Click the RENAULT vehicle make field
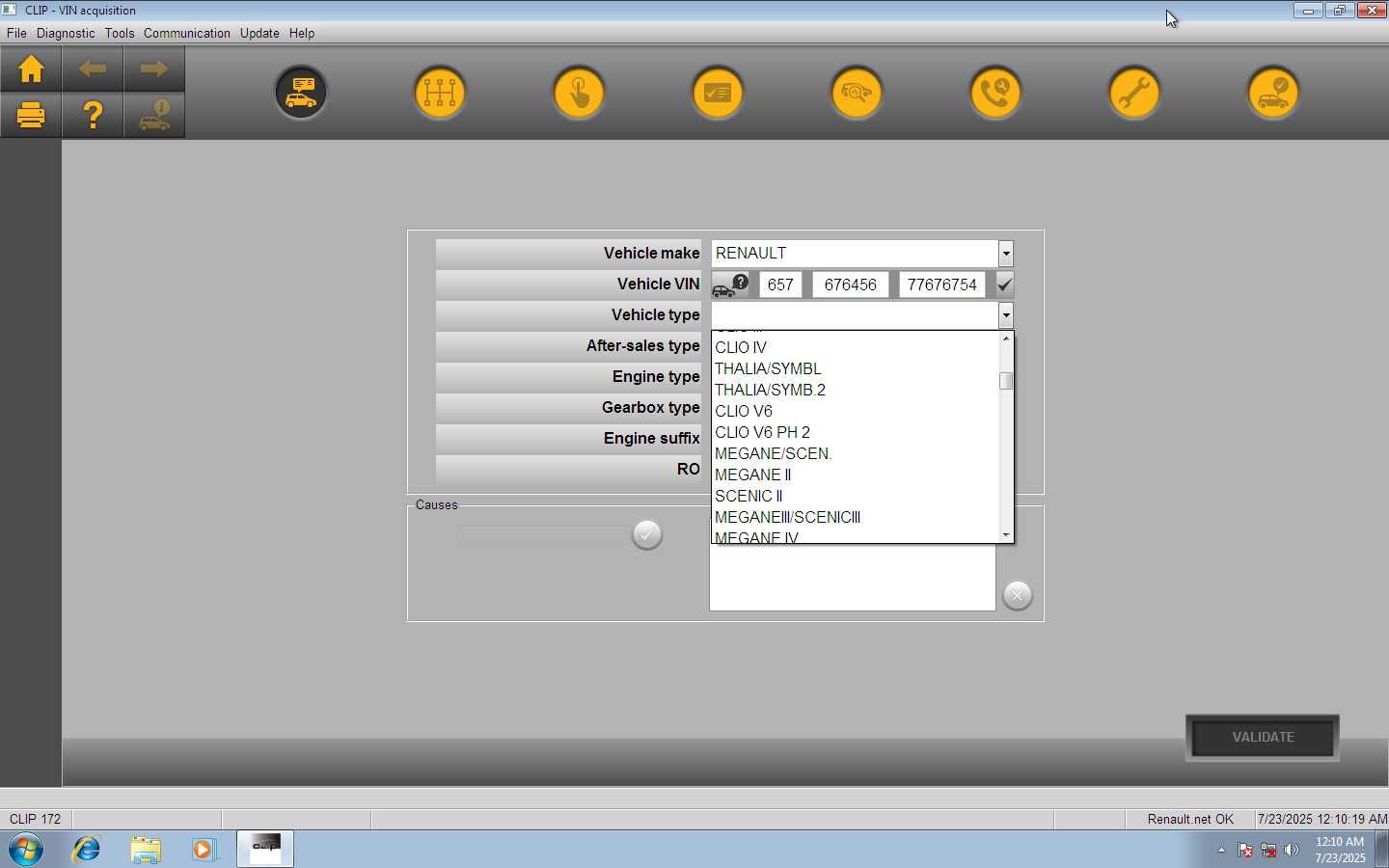 point(856,254)
